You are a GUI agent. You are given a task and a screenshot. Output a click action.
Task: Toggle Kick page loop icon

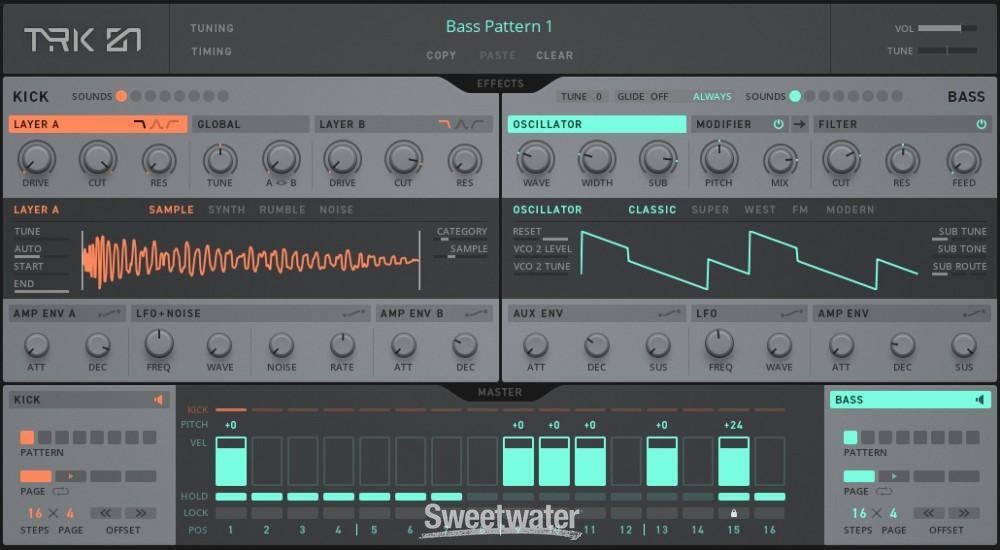[61, 491]
